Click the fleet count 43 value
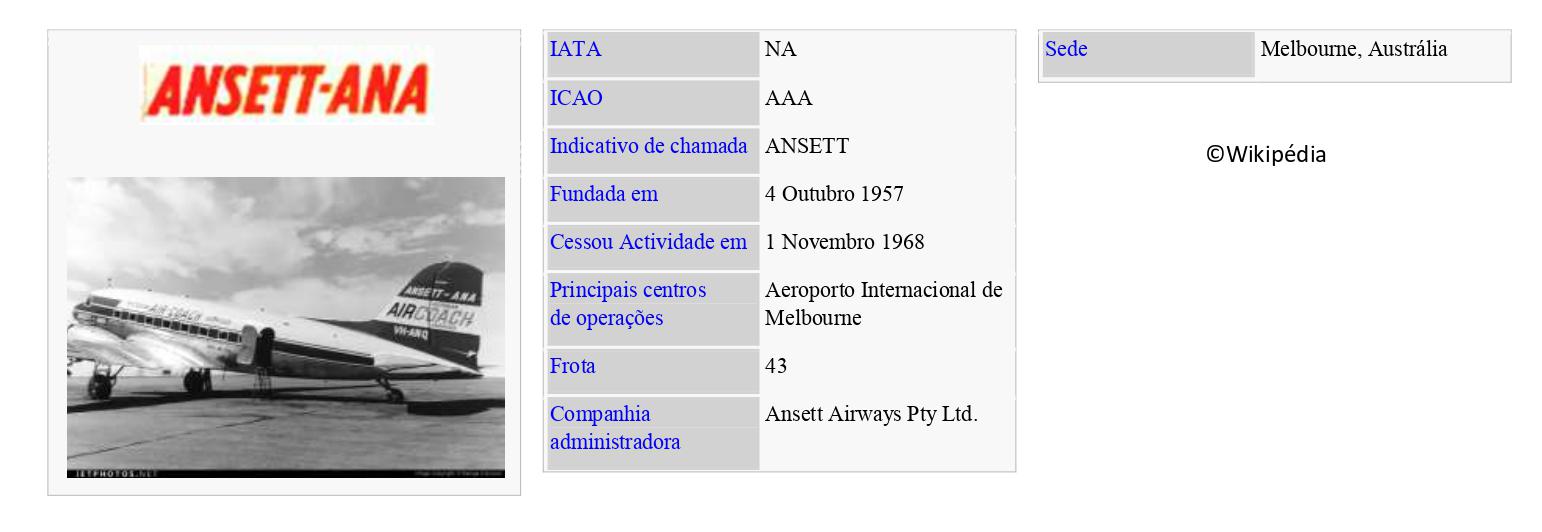Screen dimensions: 1542x532 pyautogui.click(x=776, y=366)
